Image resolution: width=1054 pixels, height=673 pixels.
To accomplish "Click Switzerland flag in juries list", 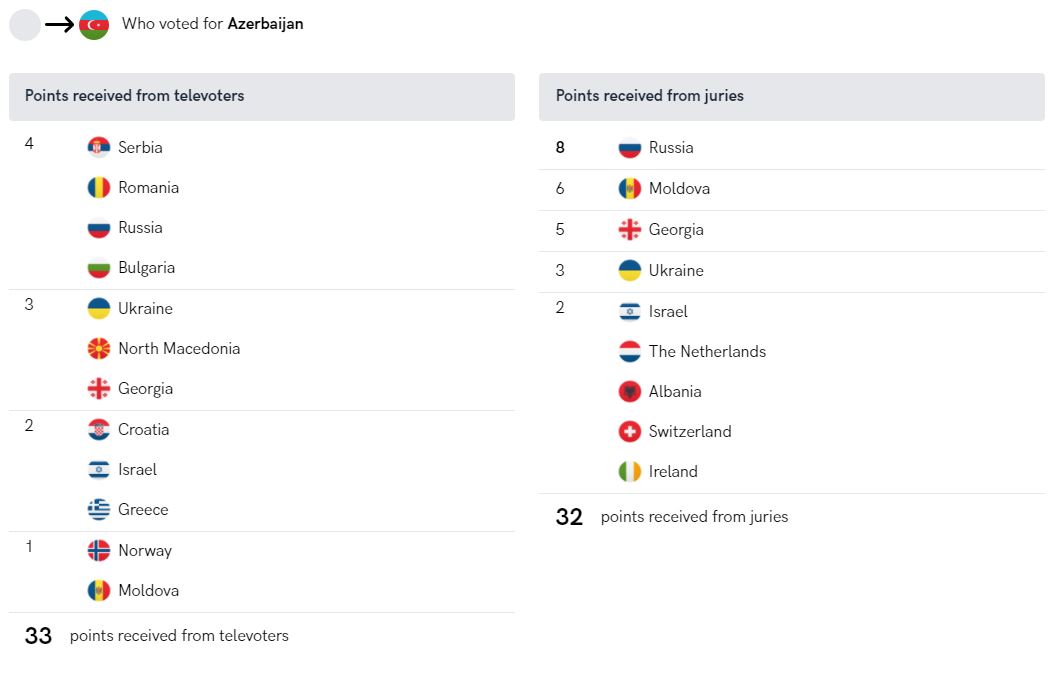I will (630, 432).
